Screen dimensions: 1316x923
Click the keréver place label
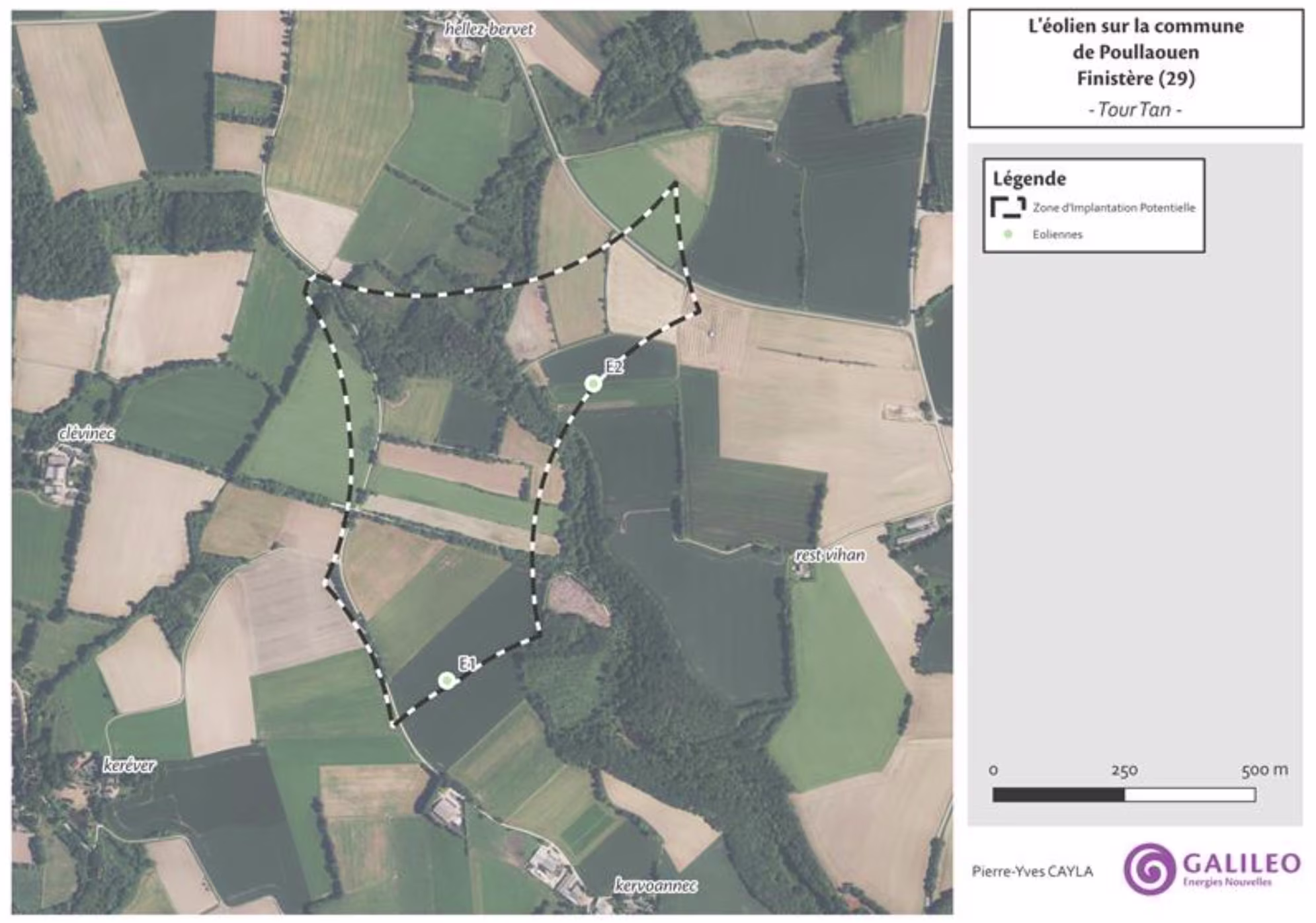(130, 766)
